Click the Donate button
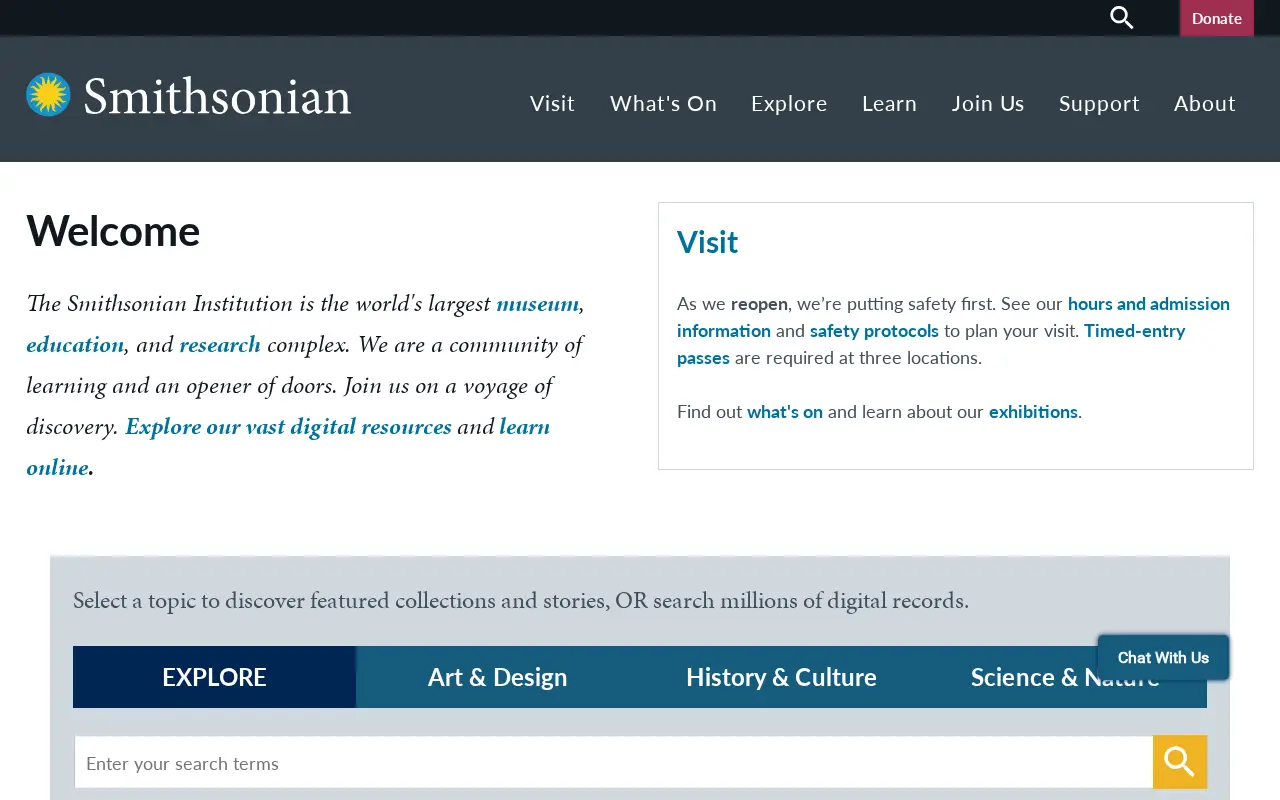 [x=1217, y=18]
